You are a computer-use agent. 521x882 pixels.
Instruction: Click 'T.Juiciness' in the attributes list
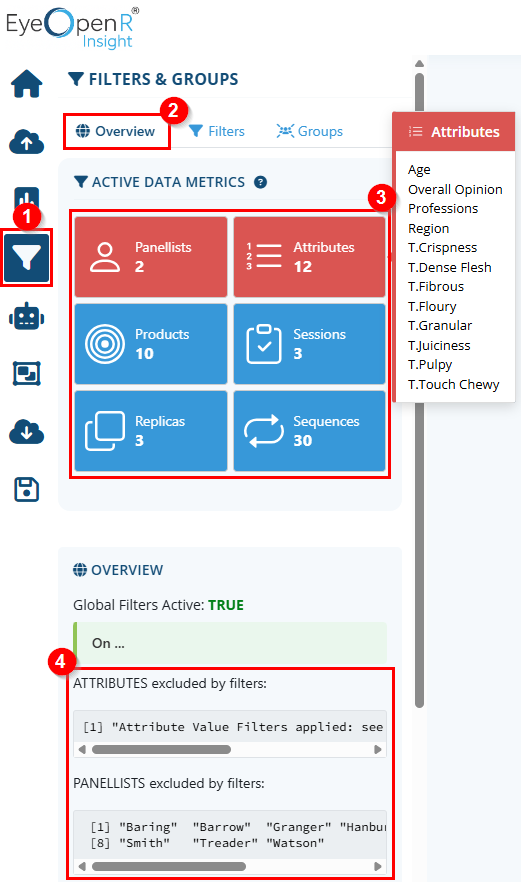pyautogui.click(x=439, y=345)
